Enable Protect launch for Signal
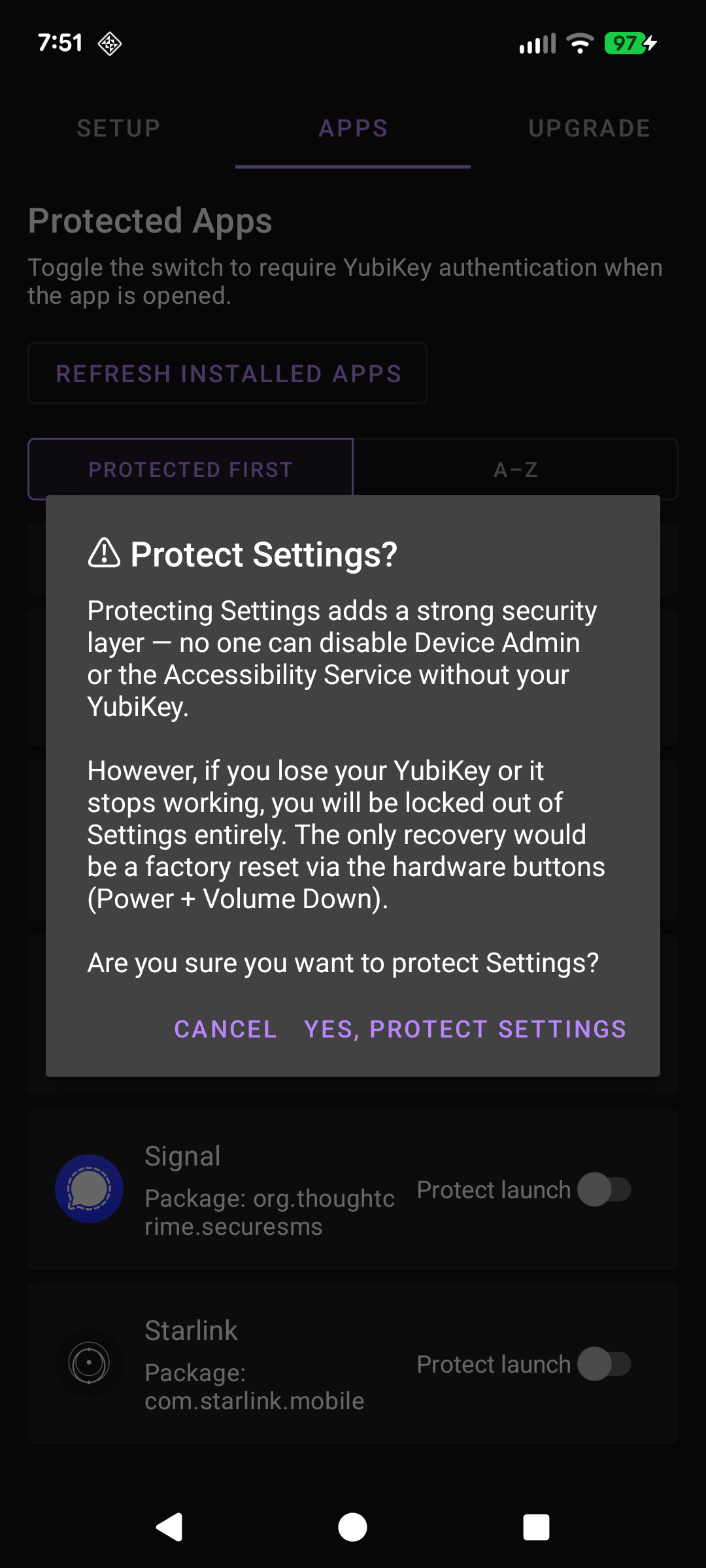The height and width of the screenshot is (1568, 706). (603, 1189)
